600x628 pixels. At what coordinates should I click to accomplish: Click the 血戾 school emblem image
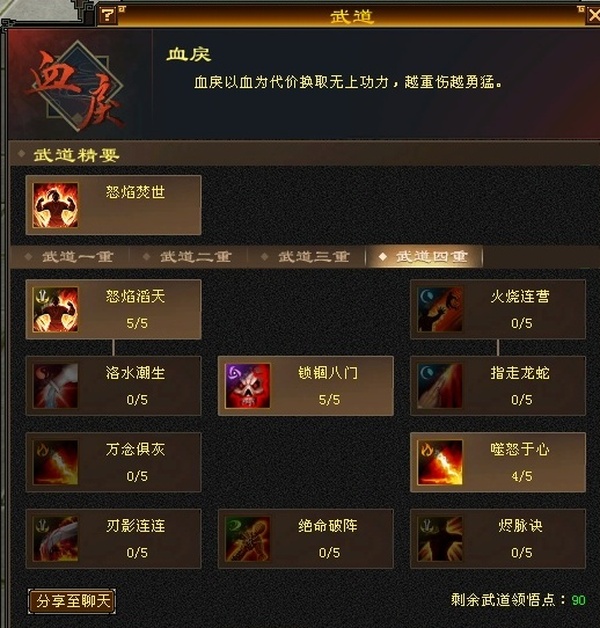tap(76, 86)
